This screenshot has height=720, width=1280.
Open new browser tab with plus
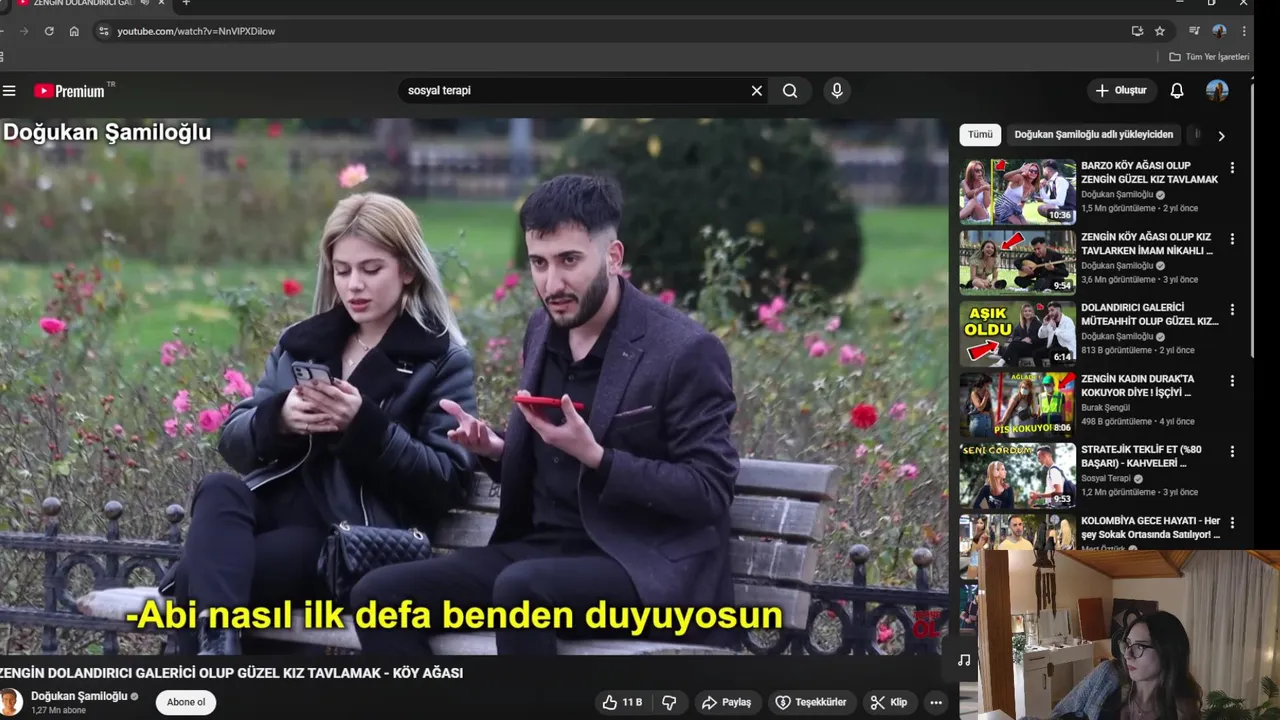tap(186, 3)
